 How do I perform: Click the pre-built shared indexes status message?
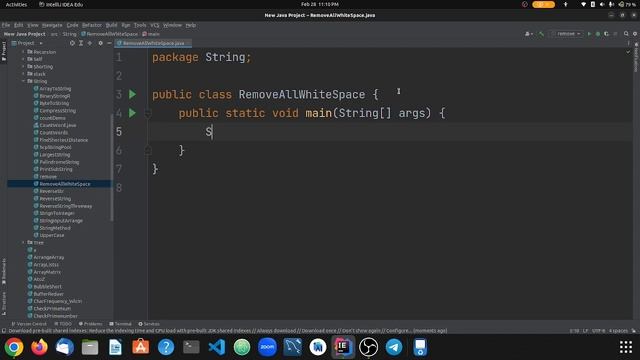228,331
